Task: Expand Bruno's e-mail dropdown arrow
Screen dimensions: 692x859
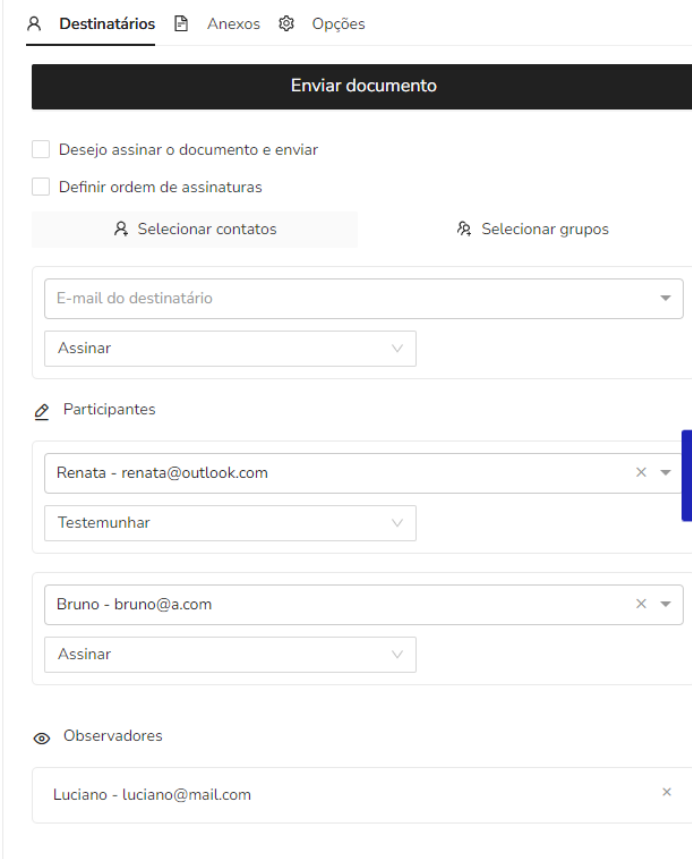Action: (x=665, y=604)
